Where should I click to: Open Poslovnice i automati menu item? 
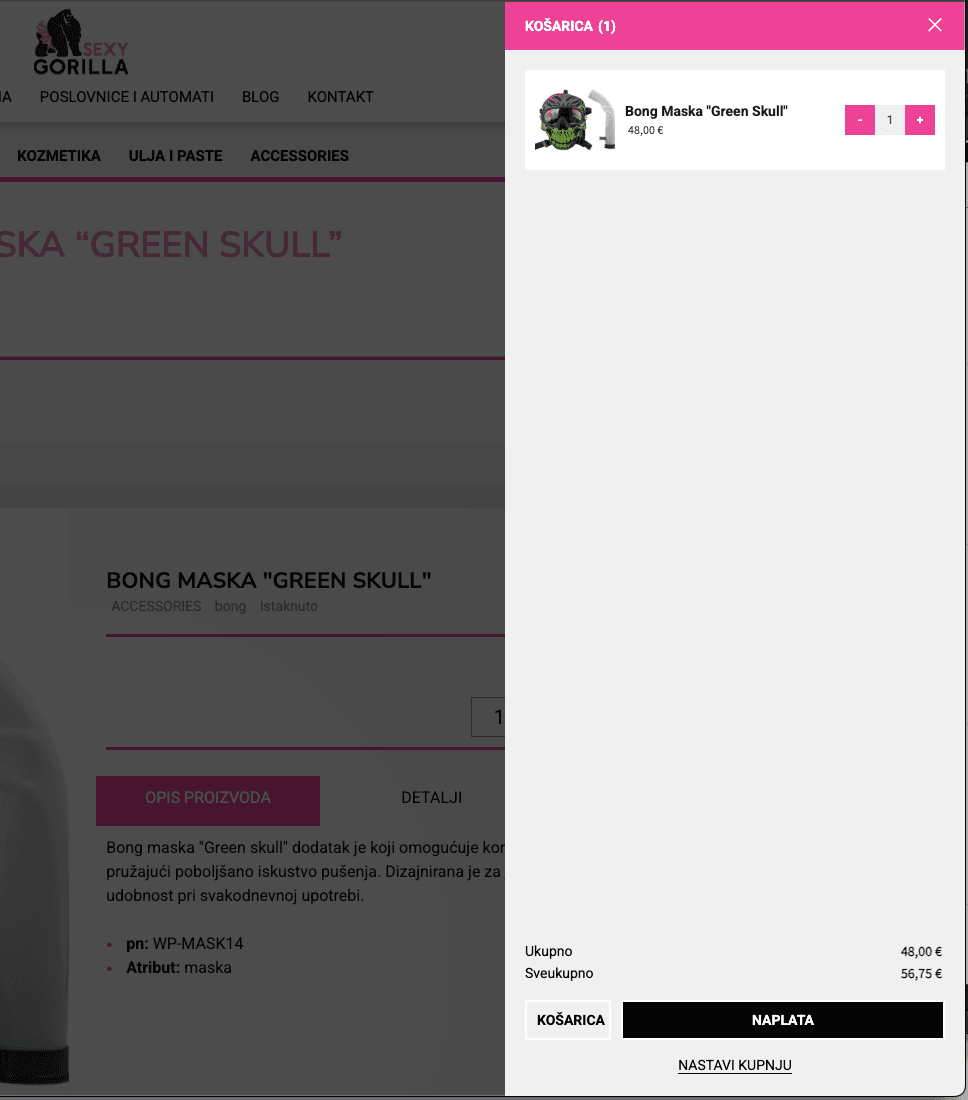point(127,97)
